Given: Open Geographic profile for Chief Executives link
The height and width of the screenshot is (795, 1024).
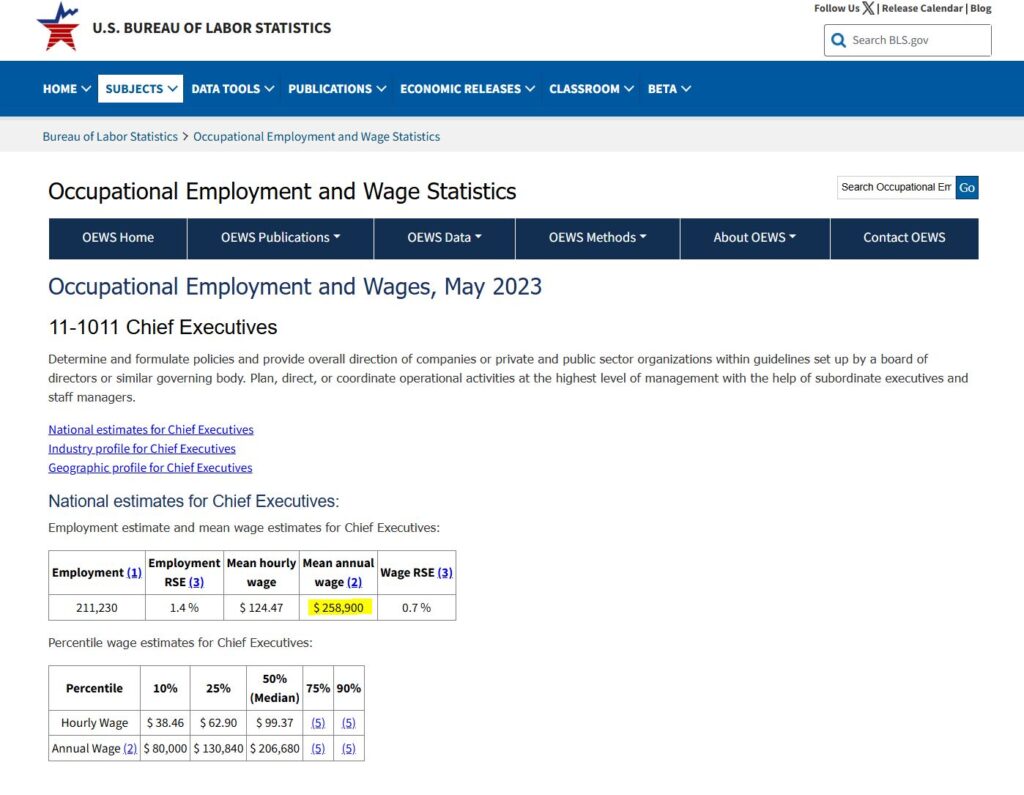Looking at the screenshot, I should [150, 468].
